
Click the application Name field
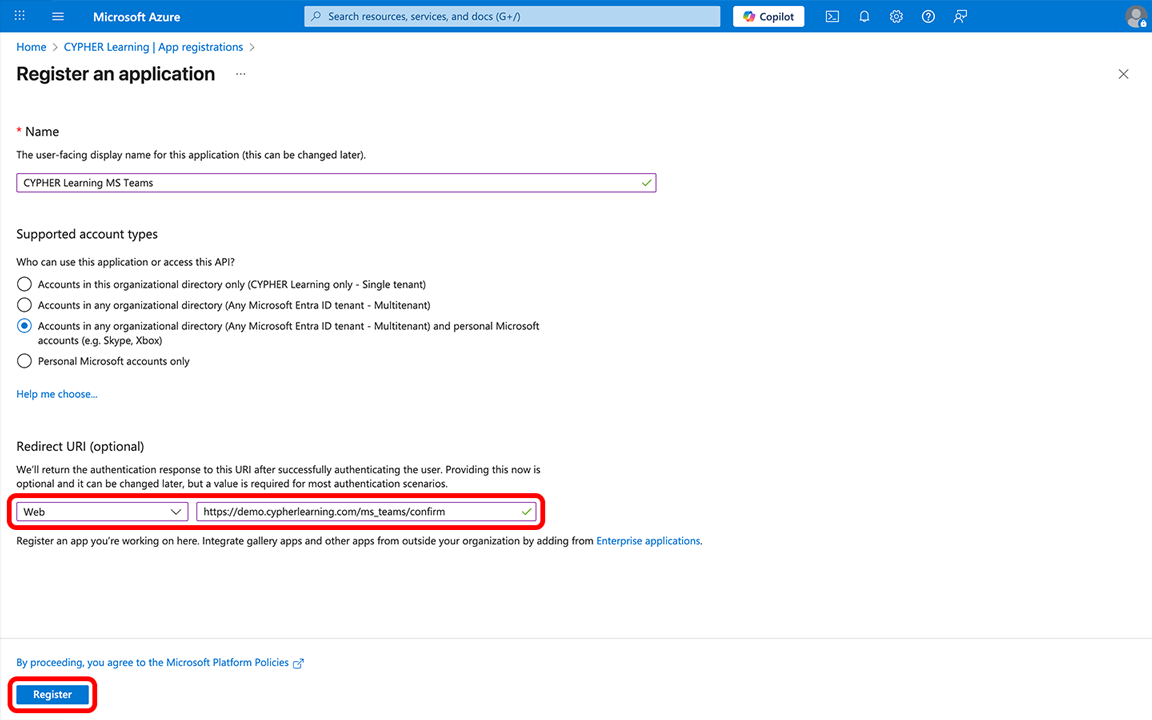click(x=336, y=183)
